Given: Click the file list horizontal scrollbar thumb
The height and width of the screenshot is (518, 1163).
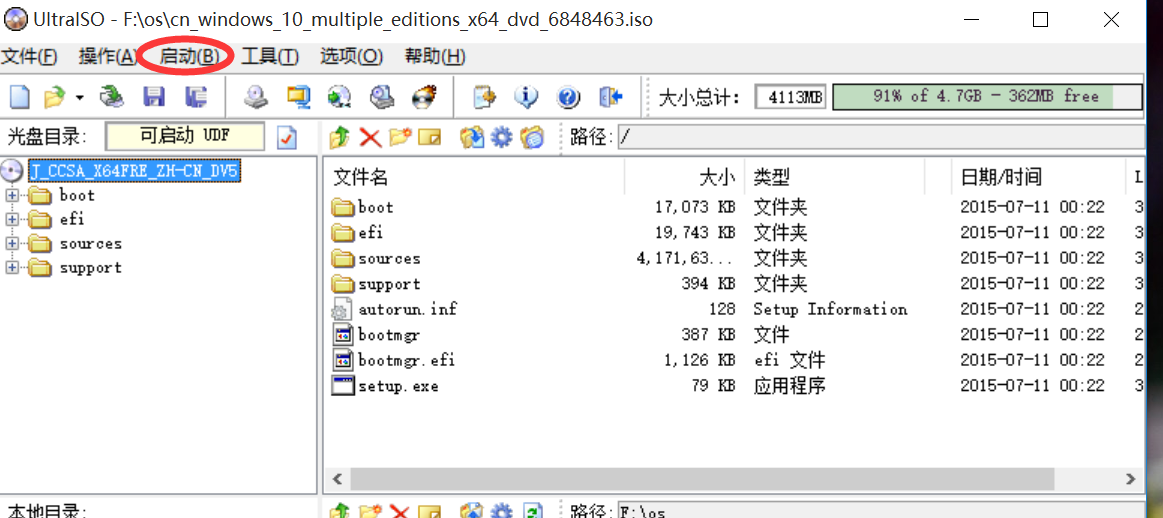Looking at the screenshot, I should 702,479.
